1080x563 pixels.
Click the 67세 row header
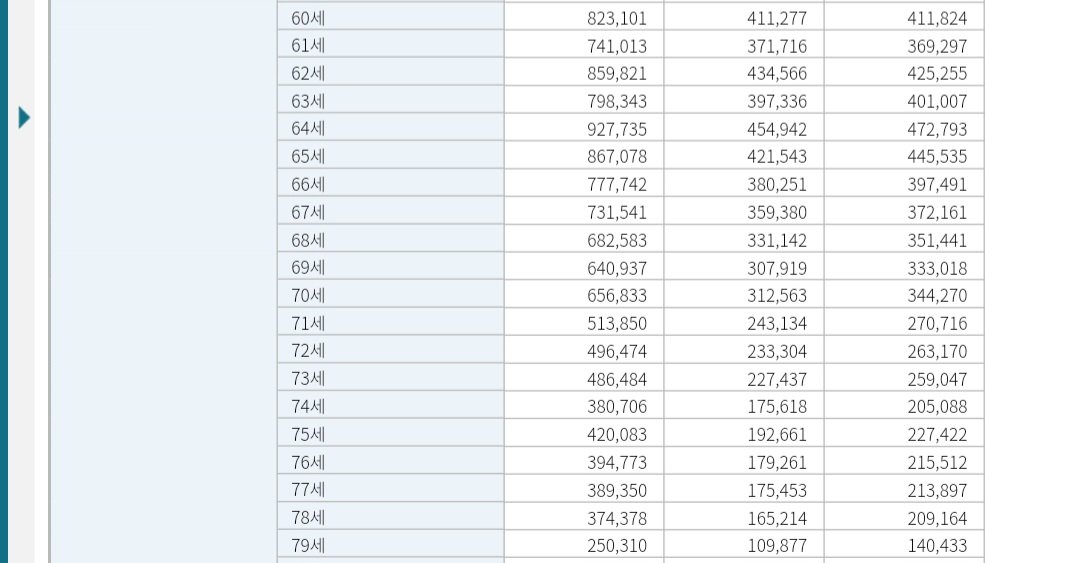point(391,212)
